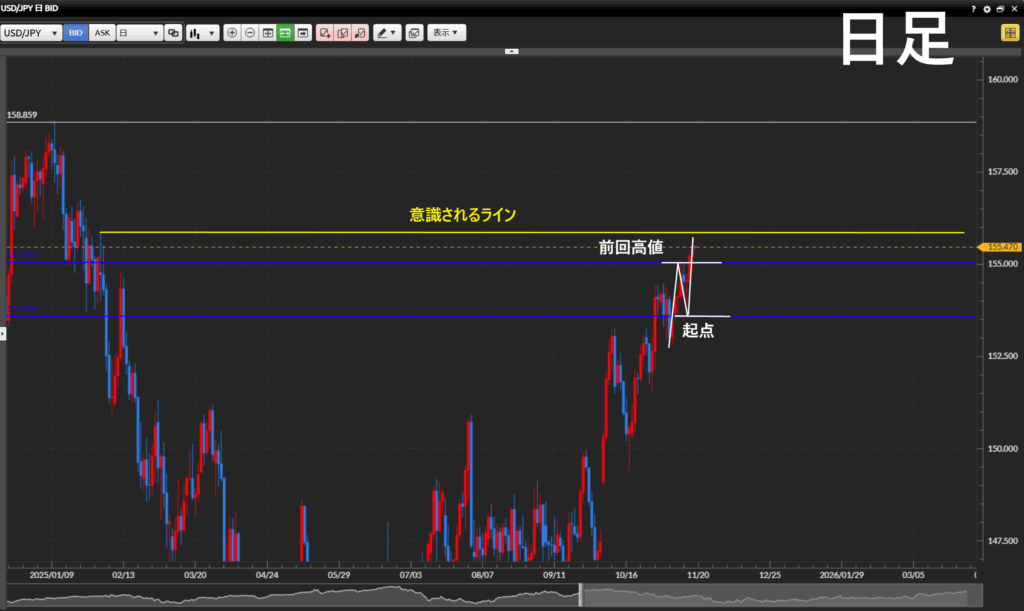The height and width of the screenshot is (611, 1024).
Task: Open the USD/JPY currency pair dropdown
Action: (x=30, y=33)
